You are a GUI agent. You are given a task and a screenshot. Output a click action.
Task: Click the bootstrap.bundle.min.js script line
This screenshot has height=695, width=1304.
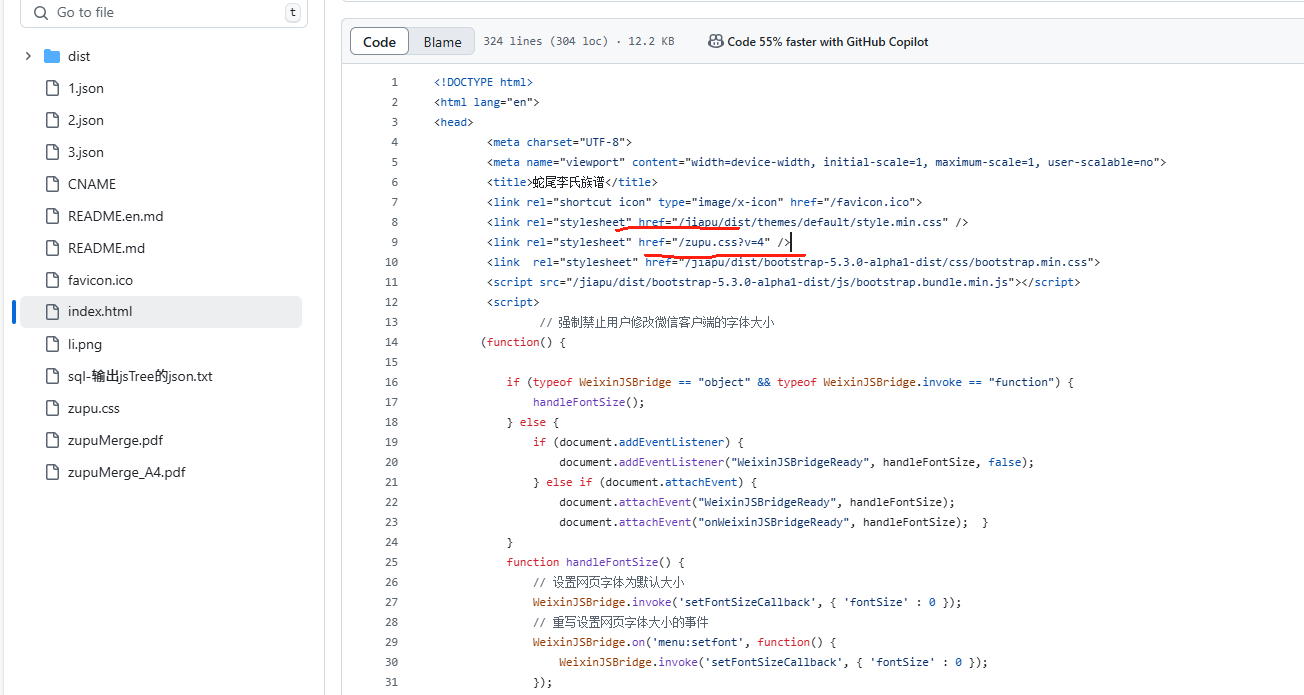(783, 282)
